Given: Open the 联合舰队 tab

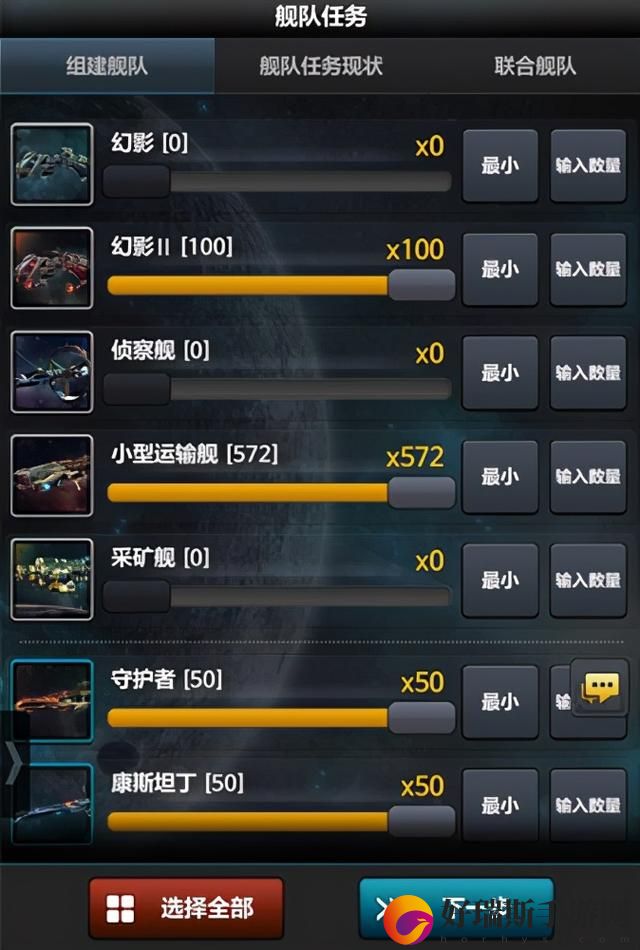Looking at the screenshot, I should click(534, 66).
